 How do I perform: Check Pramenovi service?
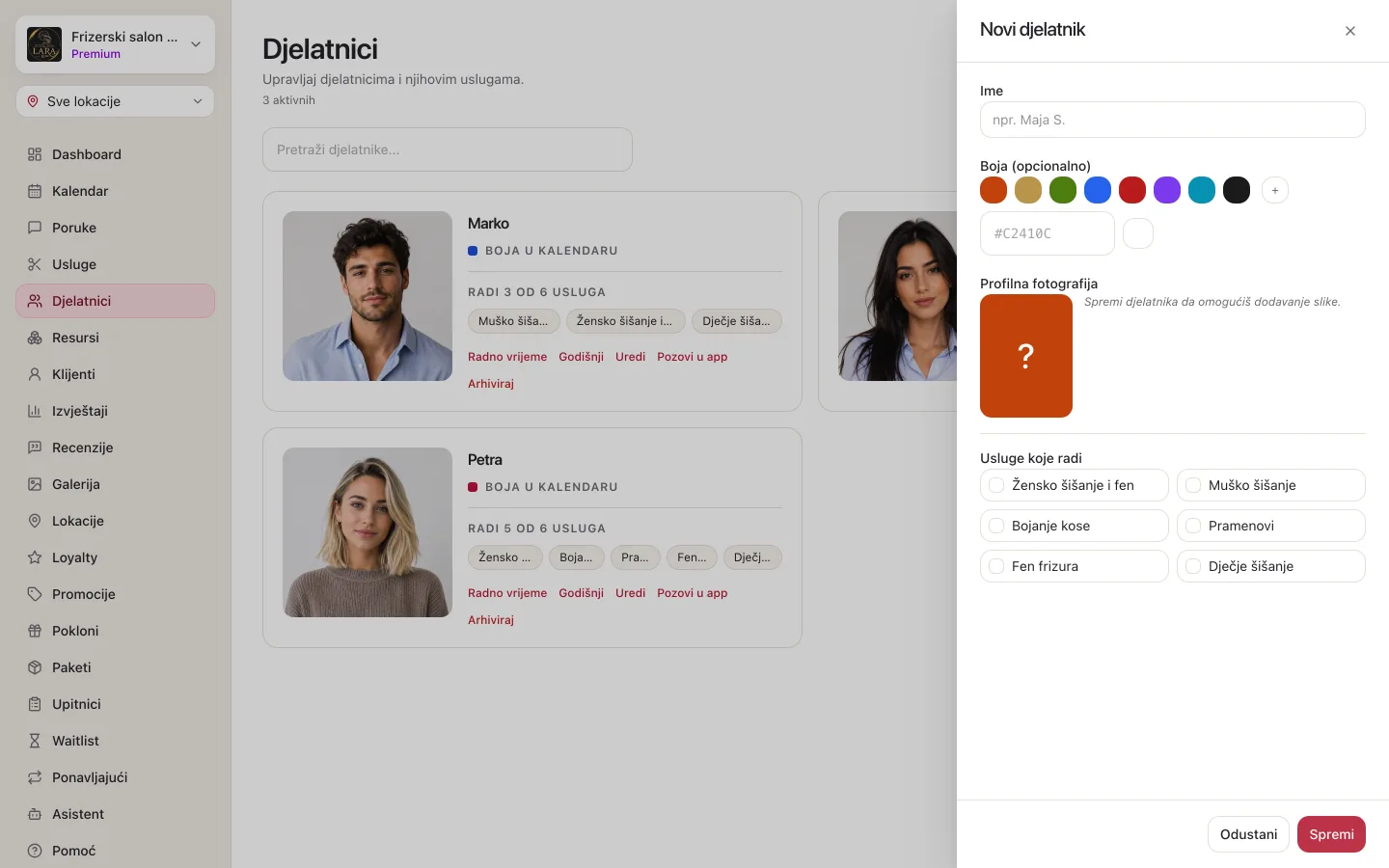point(1193,526)
